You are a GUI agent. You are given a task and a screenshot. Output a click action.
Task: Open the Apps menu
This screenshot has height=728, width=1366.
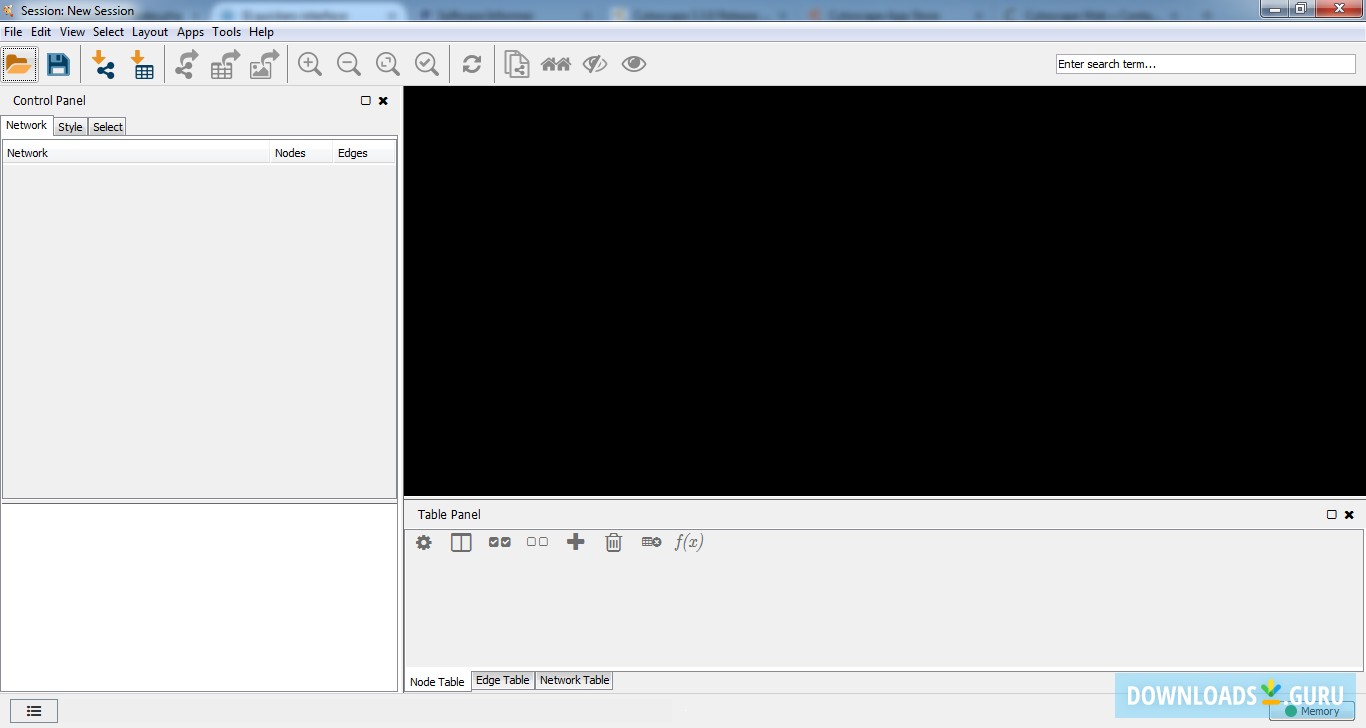[x=190, y=32]
